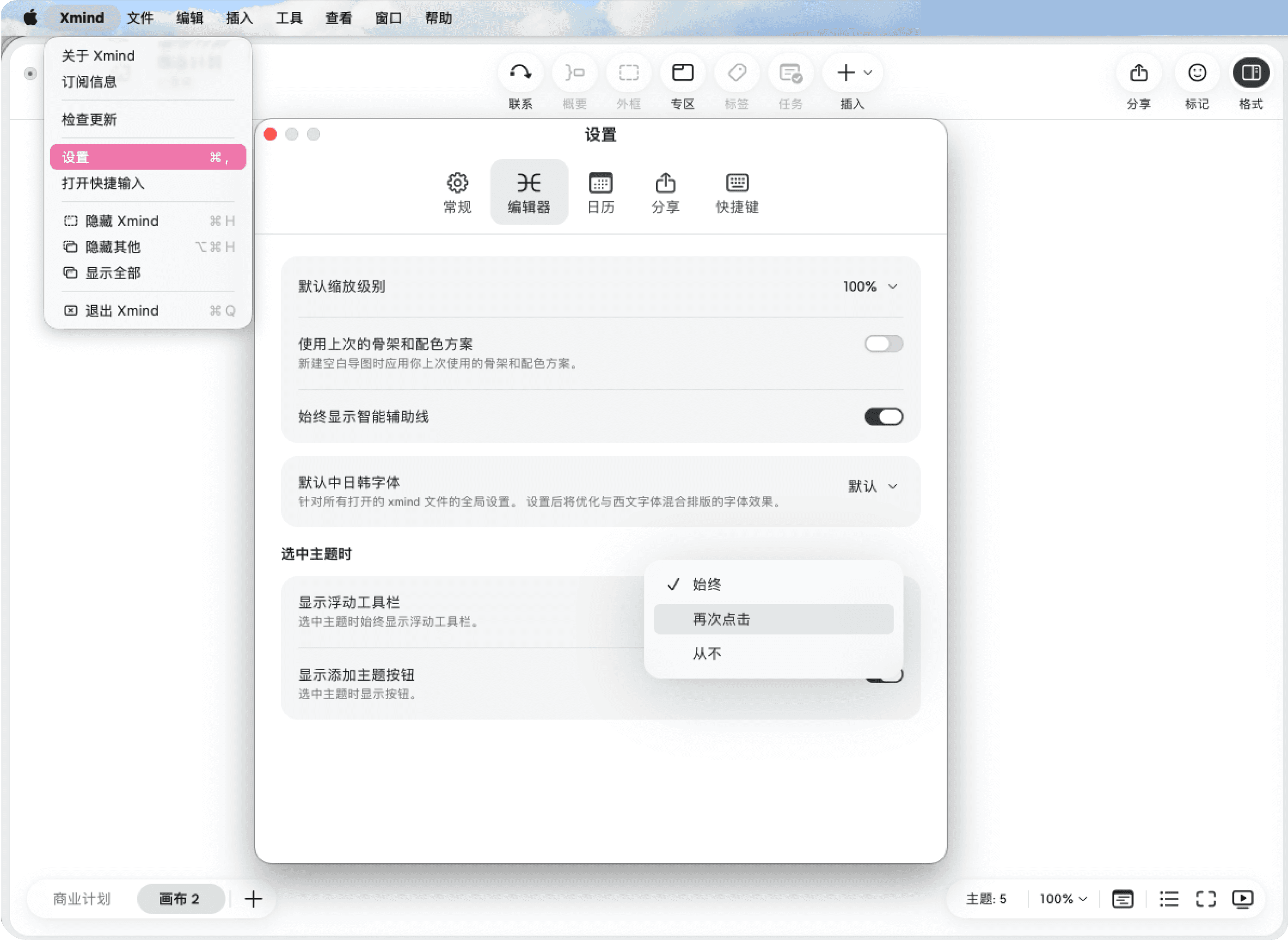Enter ZEN full screen mode icon

point(1205,899)
